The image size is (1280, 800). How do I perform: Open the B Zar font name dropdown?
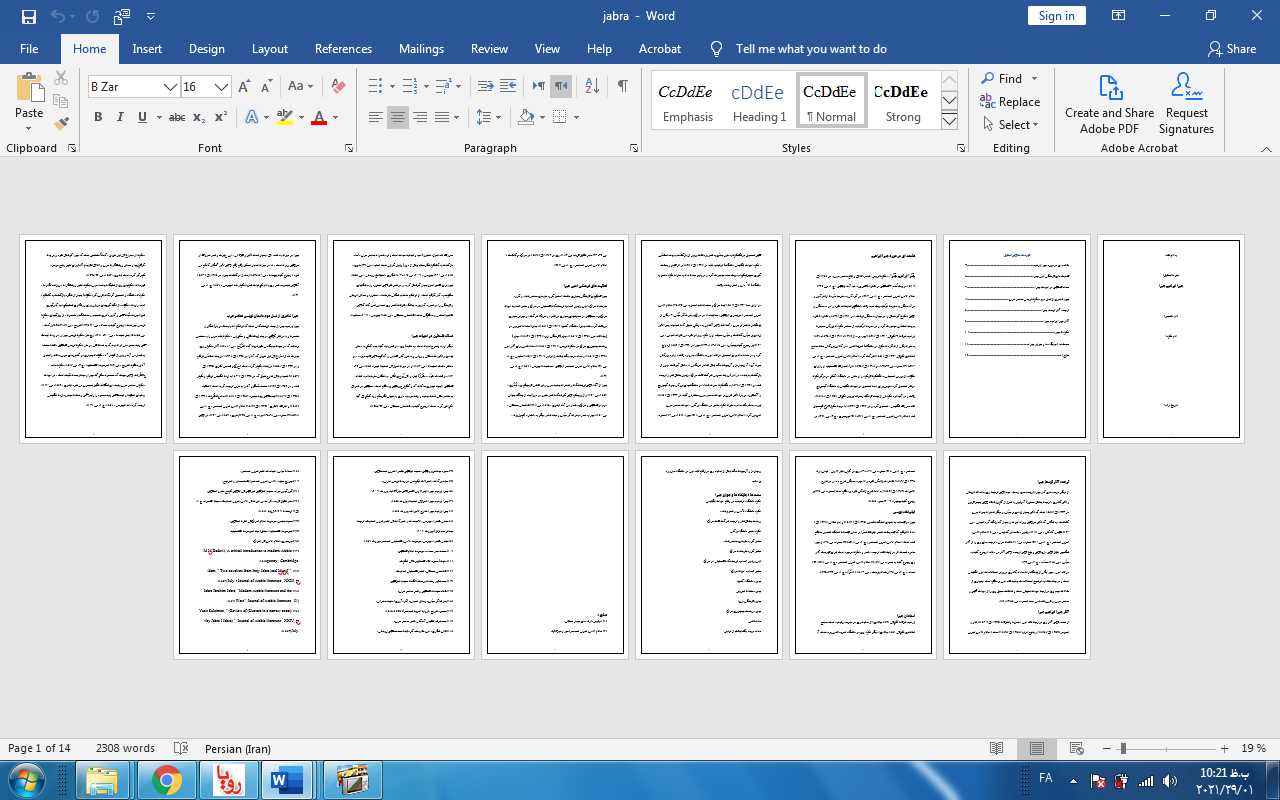click(x=170, y=87)
